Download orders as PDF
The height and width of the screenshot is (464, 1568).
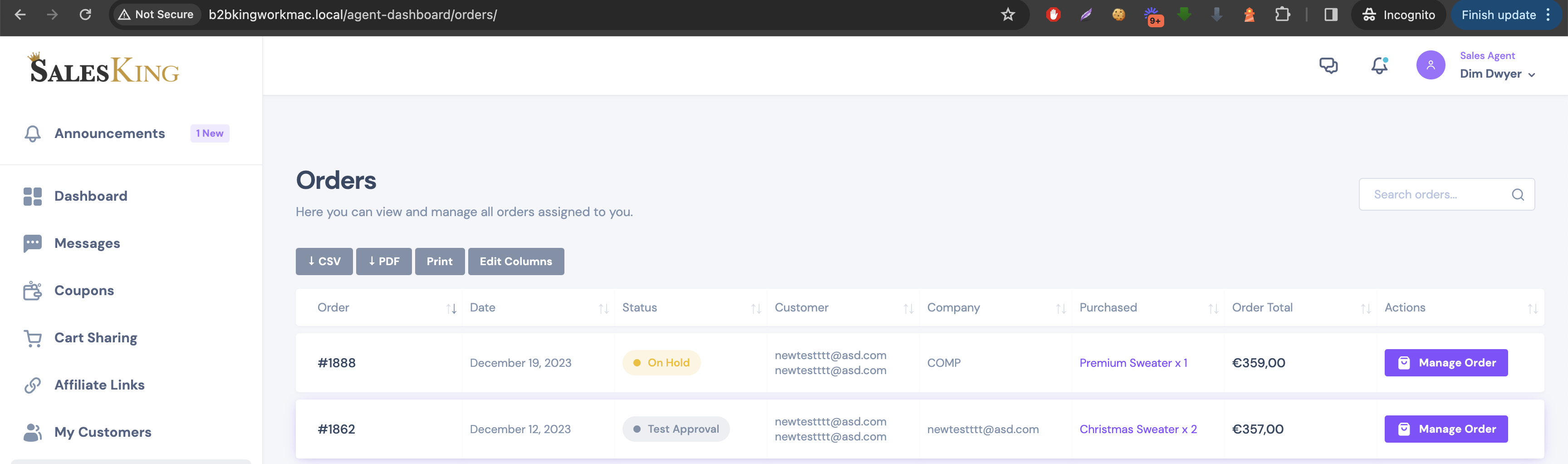(383, 261)
